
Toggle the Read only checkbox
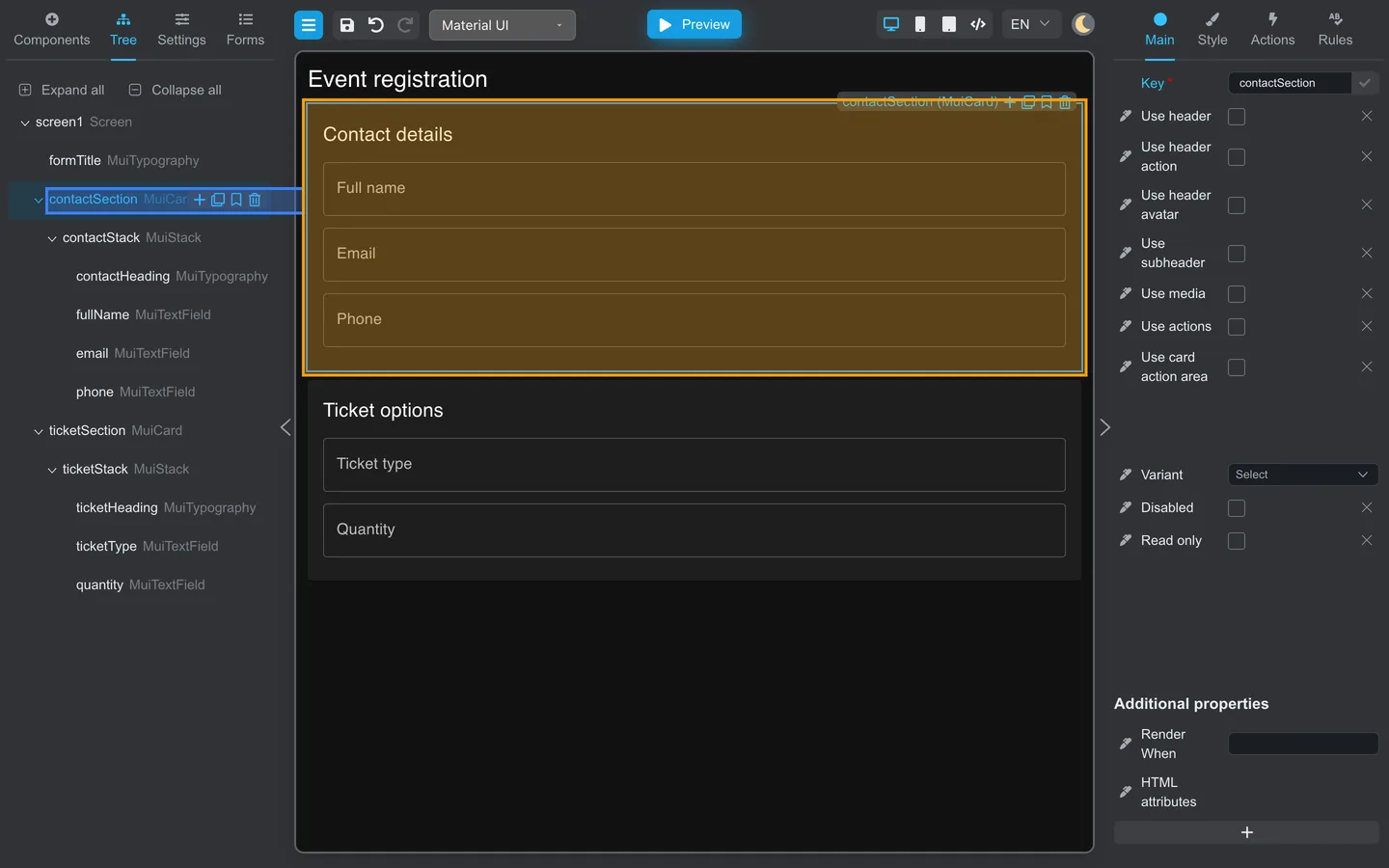pos(1237,541)
